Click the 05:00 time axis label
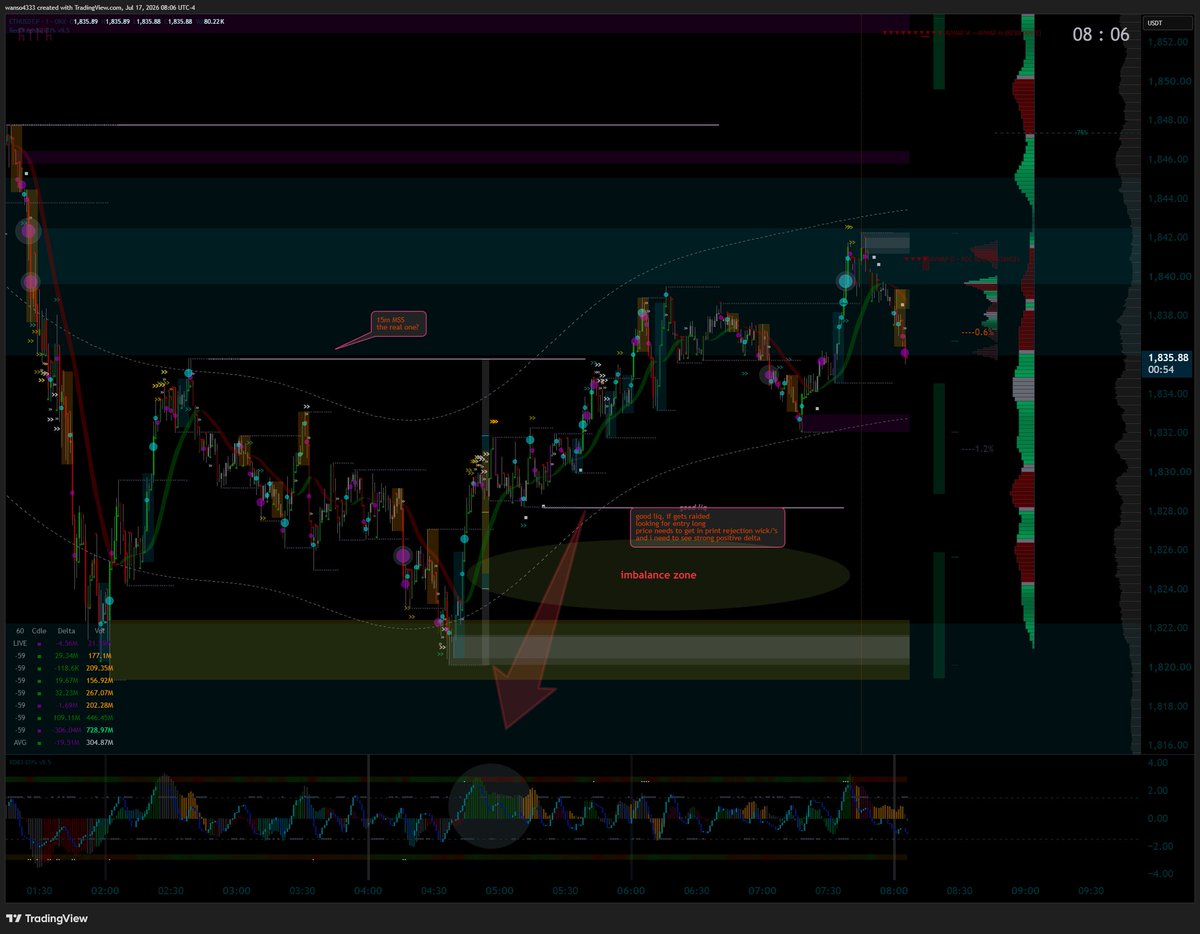This screenshot has width=1200, height=934. [500, 890]
